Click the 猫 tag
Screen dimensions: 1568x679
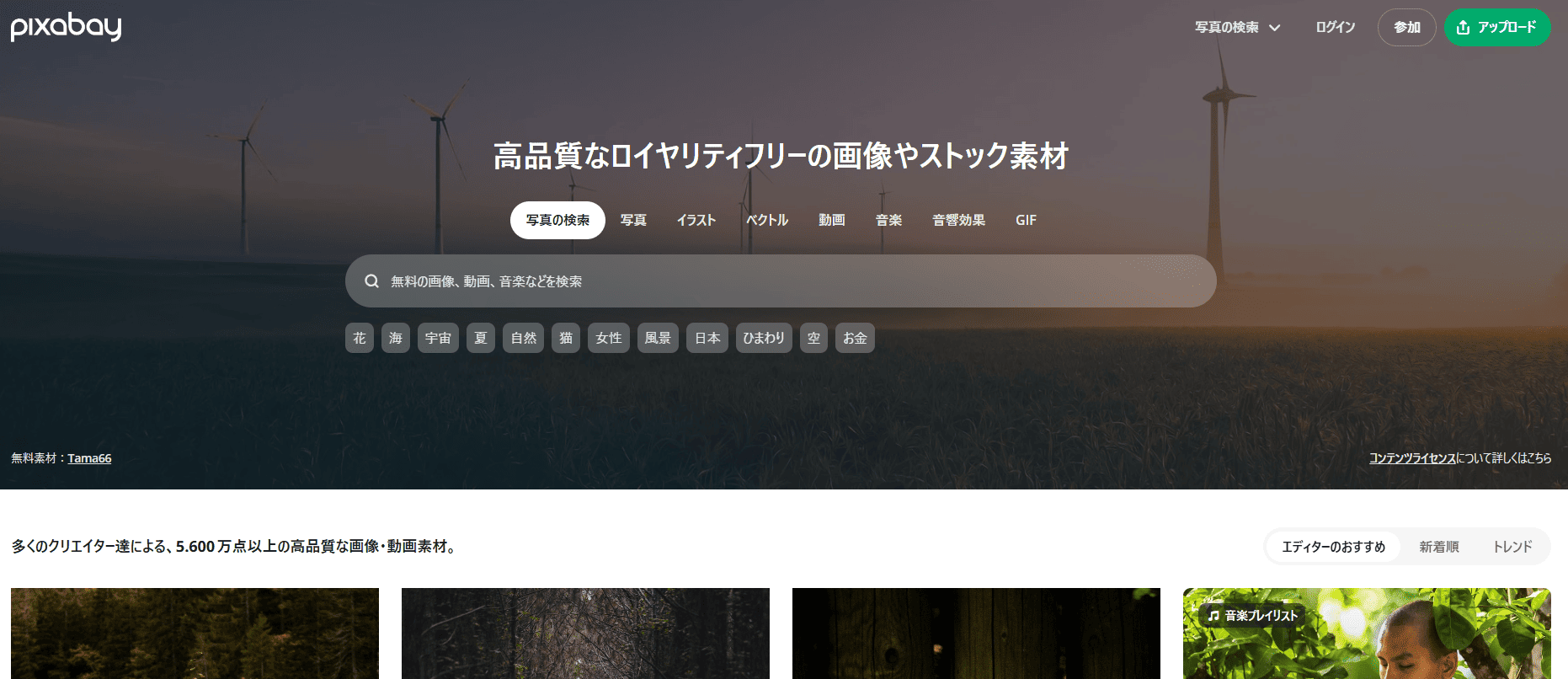click(x=566, y=338)
